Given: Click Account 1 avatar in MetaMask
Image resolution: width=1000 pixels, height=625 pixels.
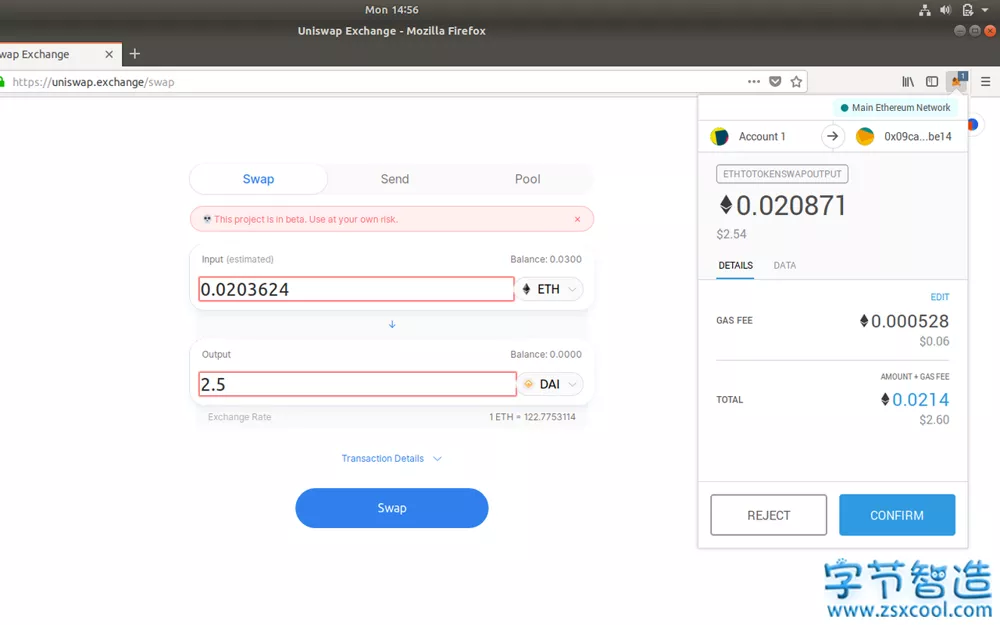Looking at the screenshot, I should coord(719,136).
